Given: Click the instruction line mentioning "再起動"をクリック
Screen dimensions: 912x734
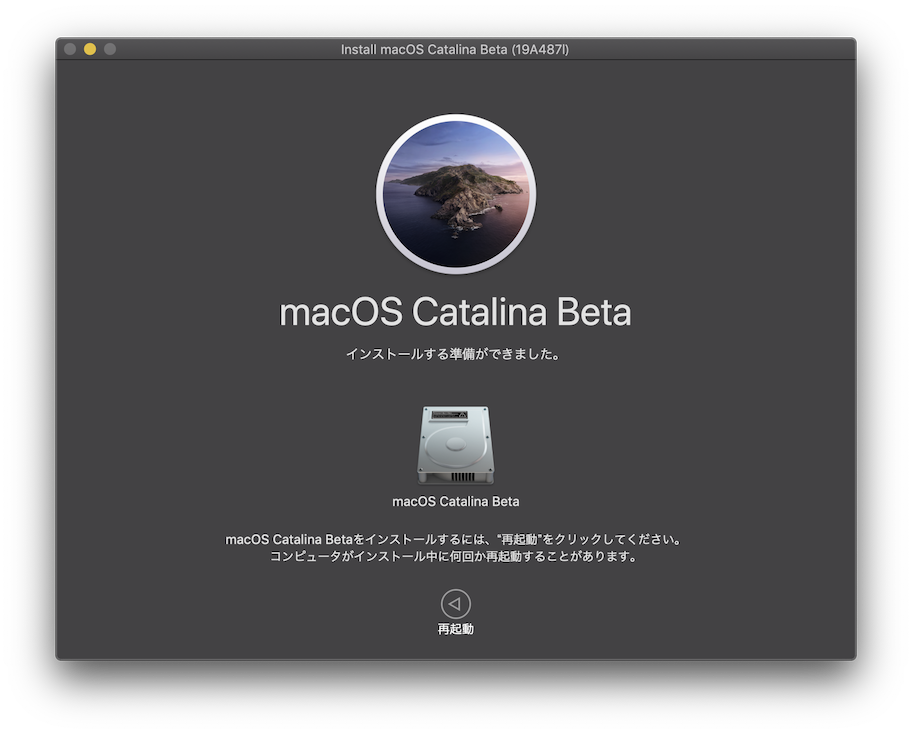Looking at the screenshot, I should [x=453, y=539].
